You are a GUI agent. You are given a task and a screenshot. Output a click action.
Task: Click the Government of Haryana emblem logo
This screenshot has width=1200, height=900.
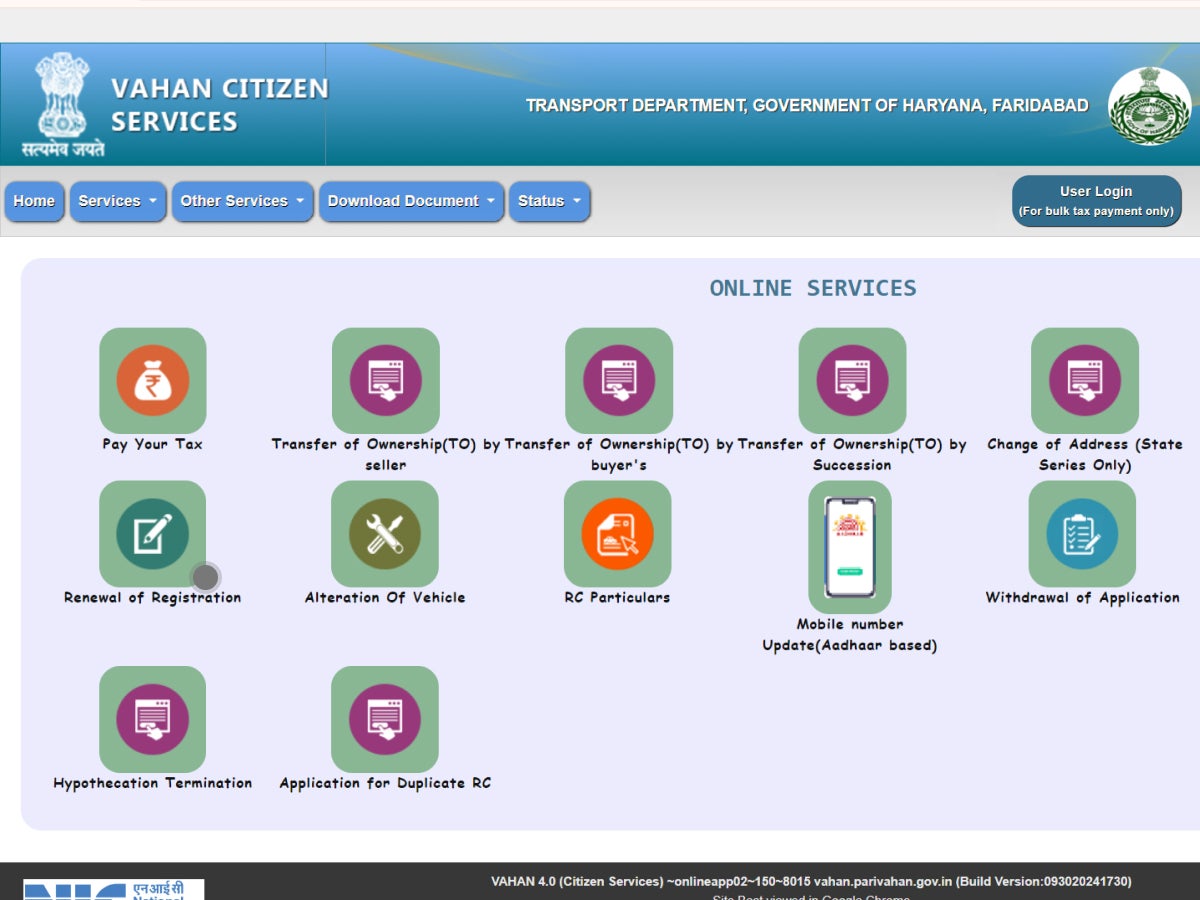point(1148,103)
